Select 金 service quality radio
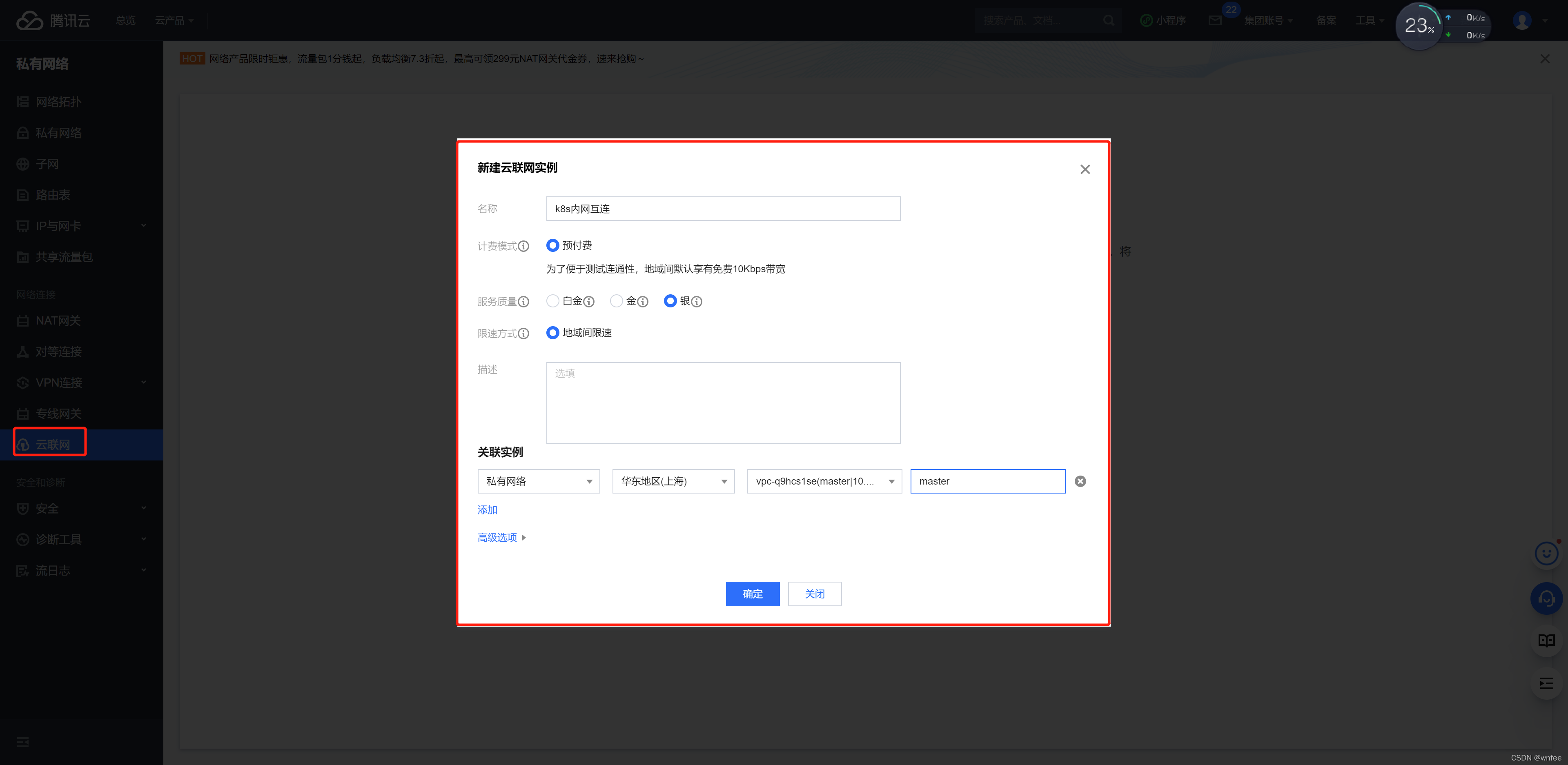1568x765 pixels. pyautogui.click(x=616, y=300)
